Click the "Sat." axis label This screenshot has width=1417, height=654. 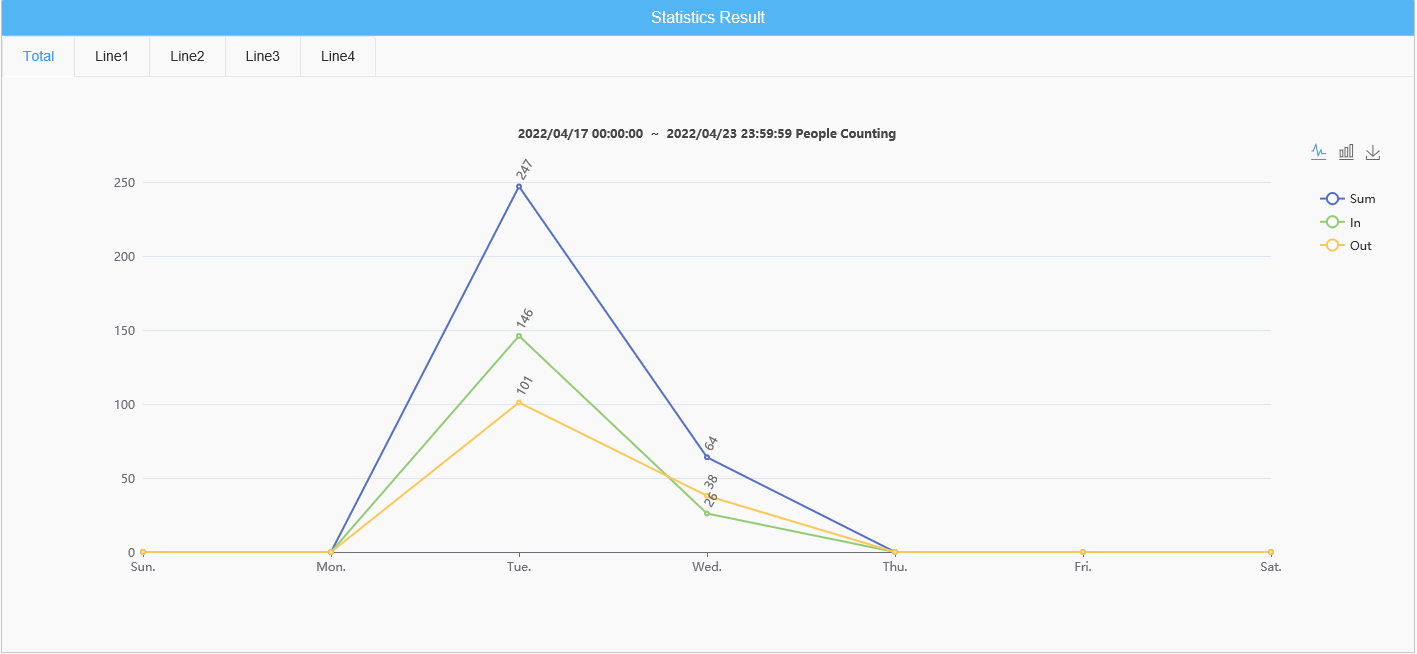point(1271,567)
